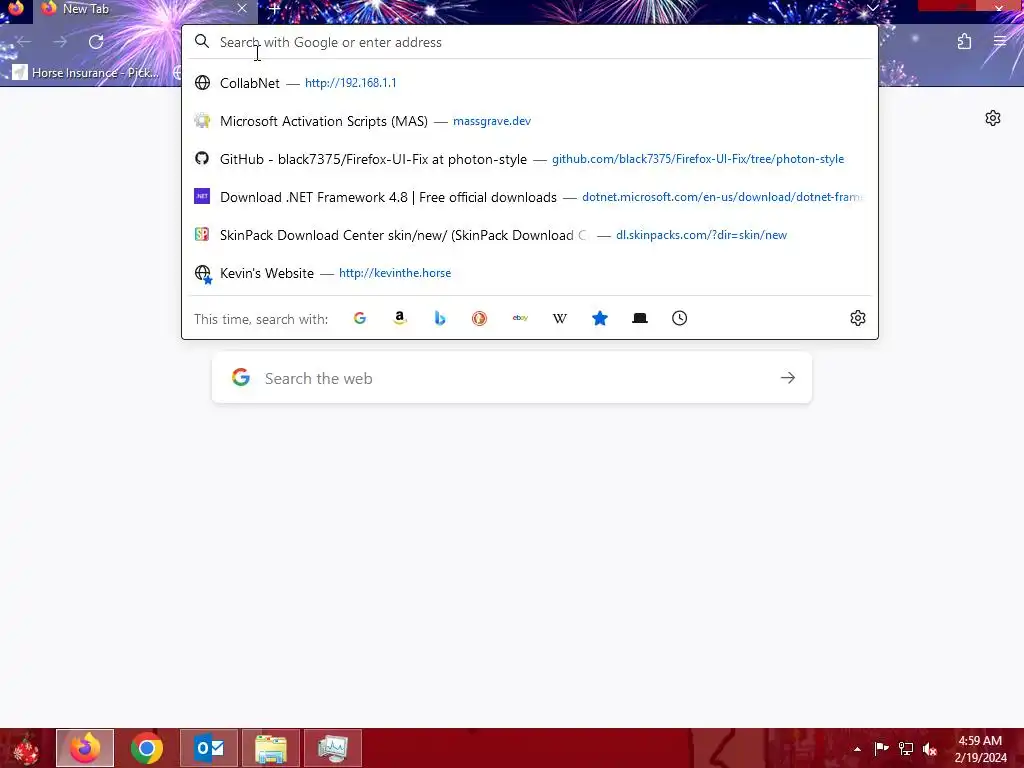Open Kevin's Website suggestion
Viewport: 1024px width, 768px height.
530,272
